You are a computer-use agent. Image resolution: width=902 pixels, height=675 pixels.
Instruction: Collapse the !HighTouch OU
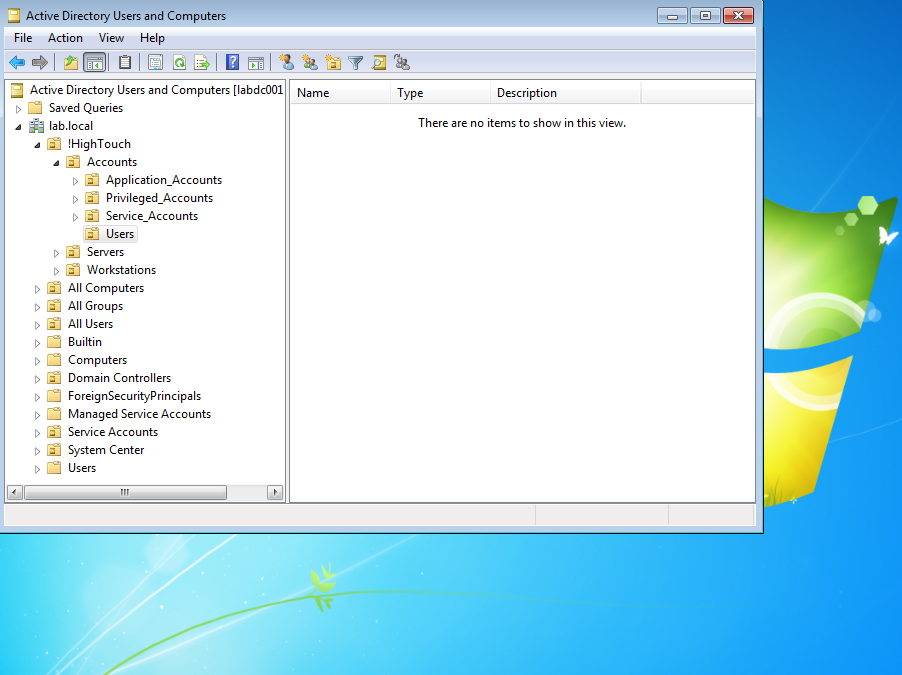point(37,145)
